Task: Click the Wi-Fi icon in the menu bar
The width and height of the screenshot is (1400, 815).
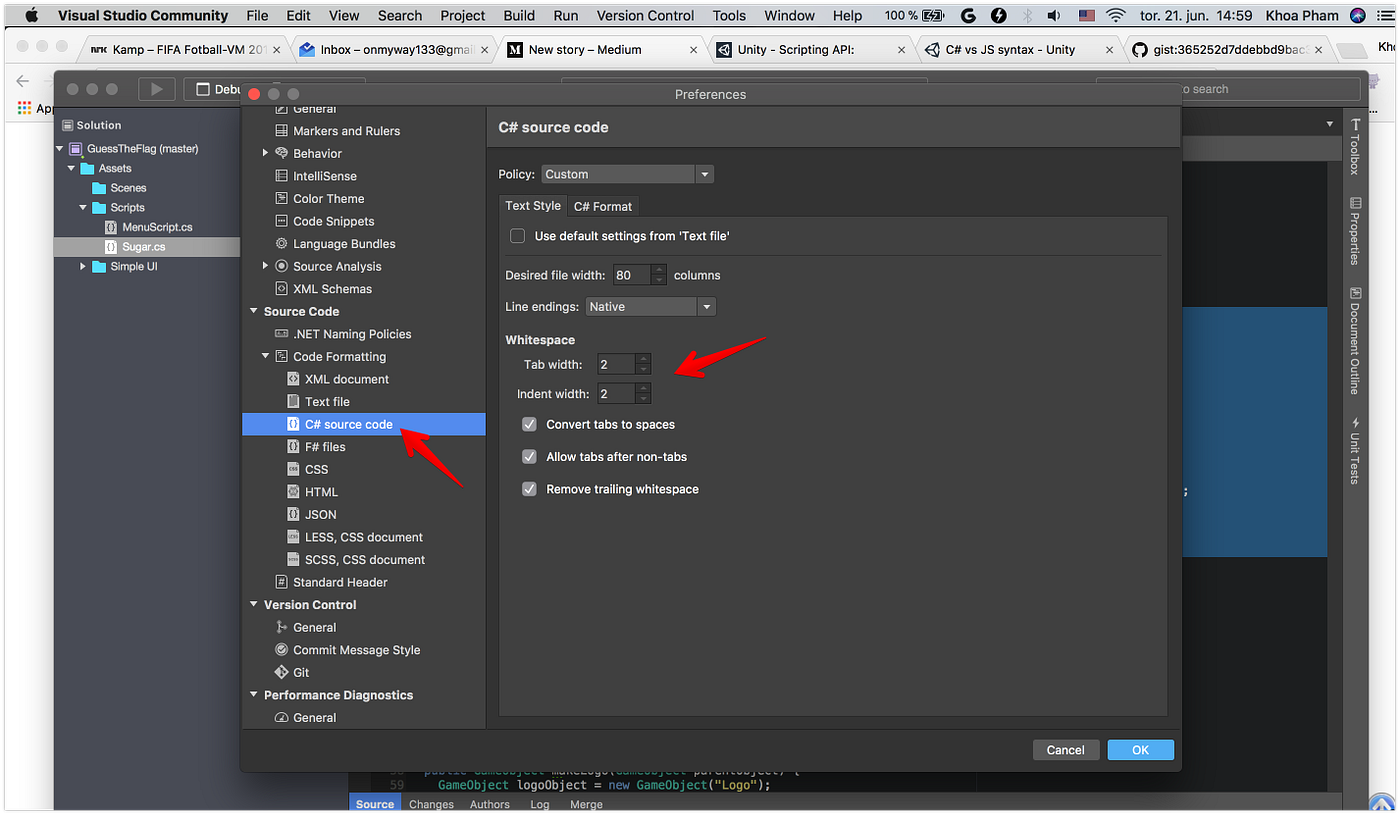Action: tap(1115, 14)
